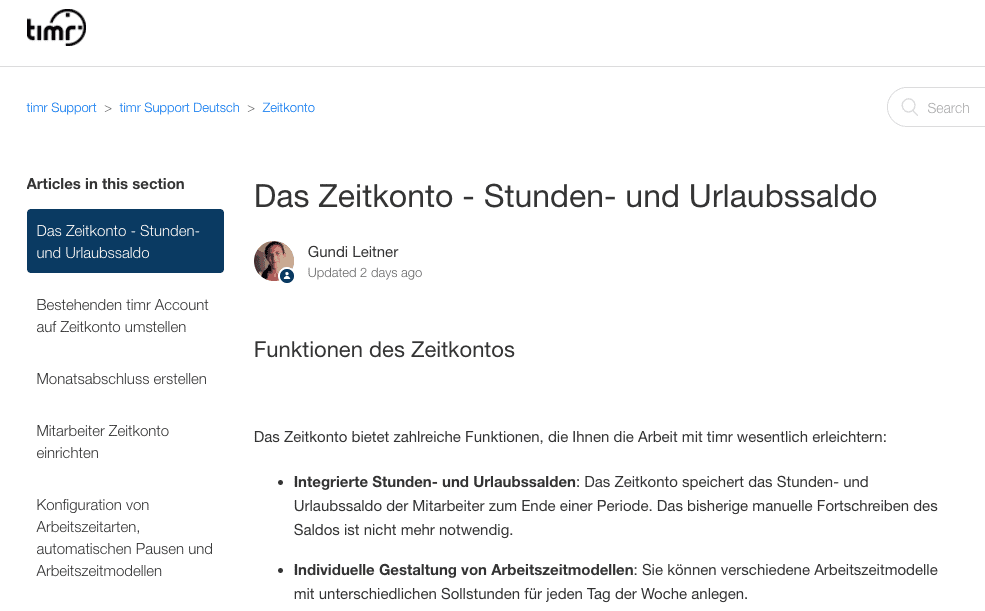
Task: Click 'Individuelle Gestaltung von Arbeitszeitmodellen' bold text
Action: 464,570
